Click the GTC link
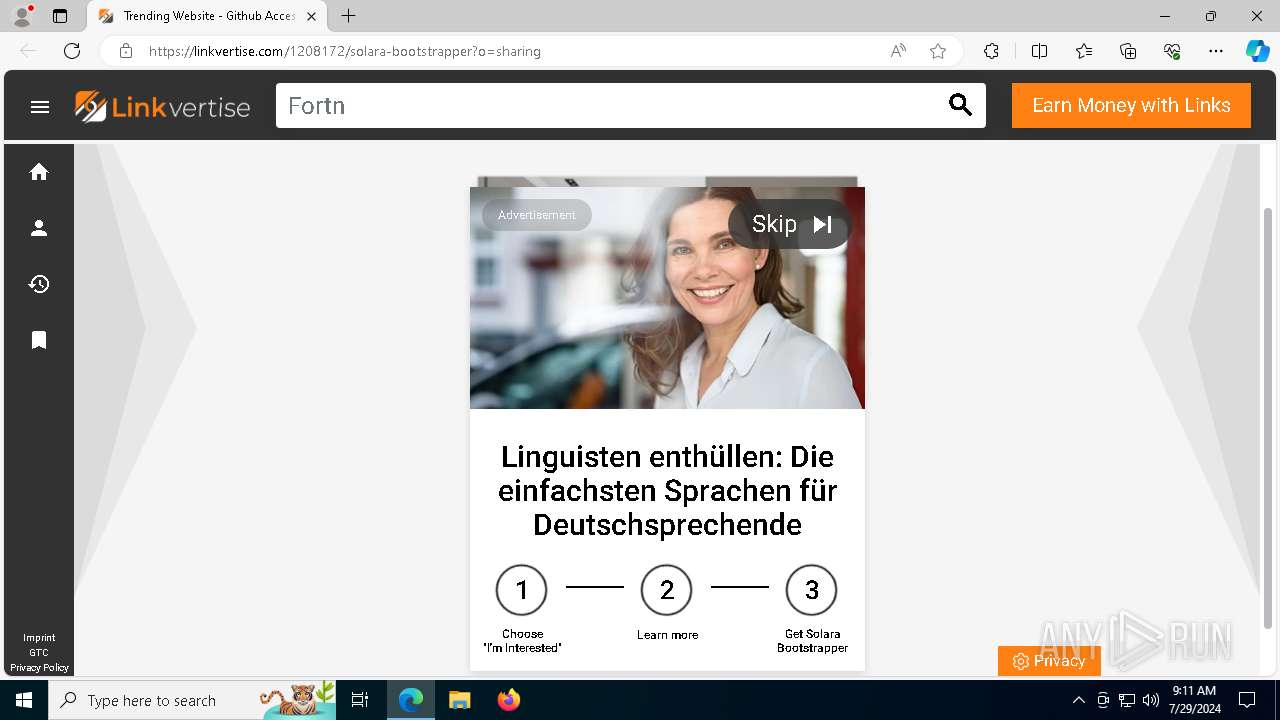Viewport: 1280px width, 720px height. tap(39, 653)
